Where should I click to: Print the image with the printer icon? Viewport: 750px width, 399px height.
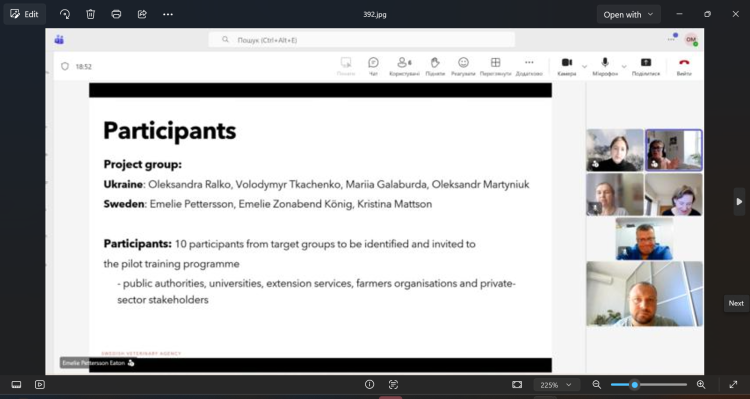[116, 14]
